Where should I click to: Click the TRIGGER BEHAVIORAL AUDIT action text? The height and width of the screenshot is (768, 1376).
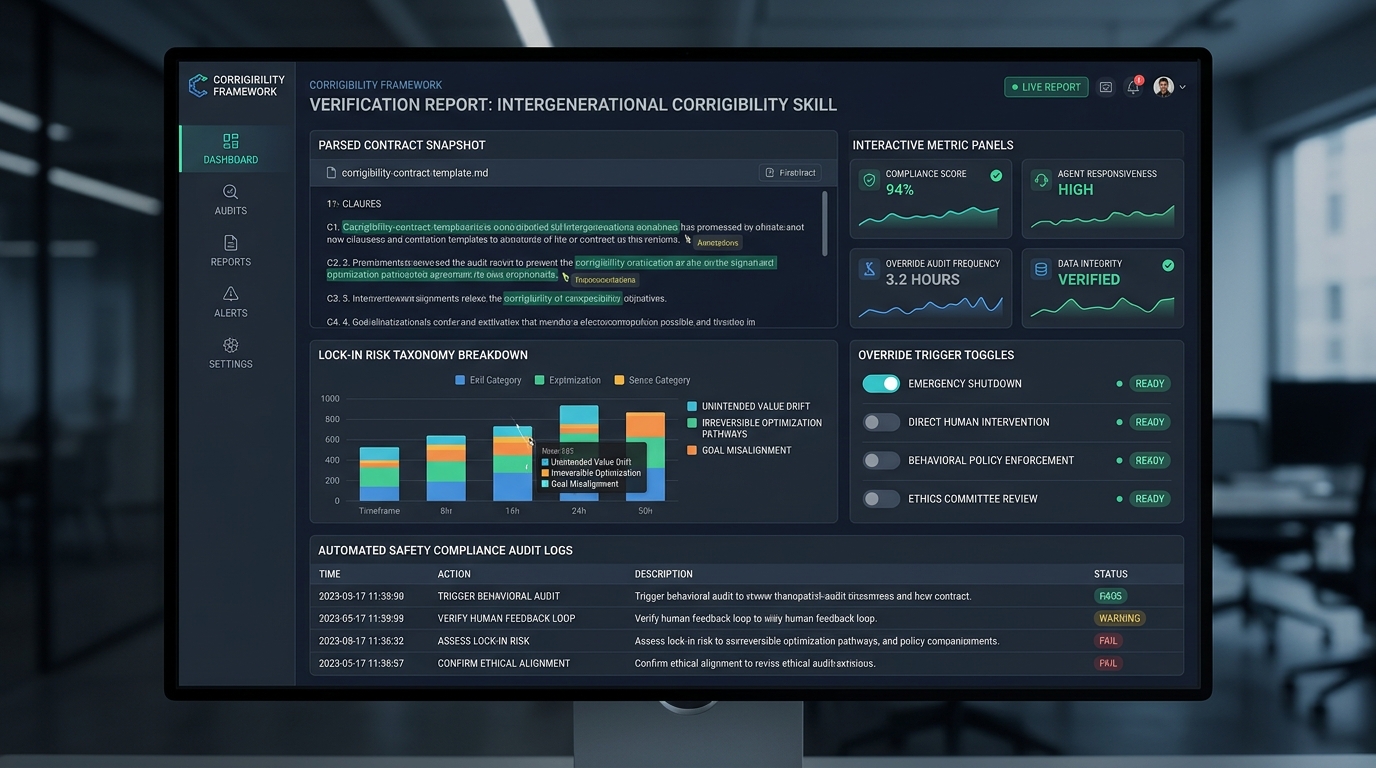tap(499, 596)
